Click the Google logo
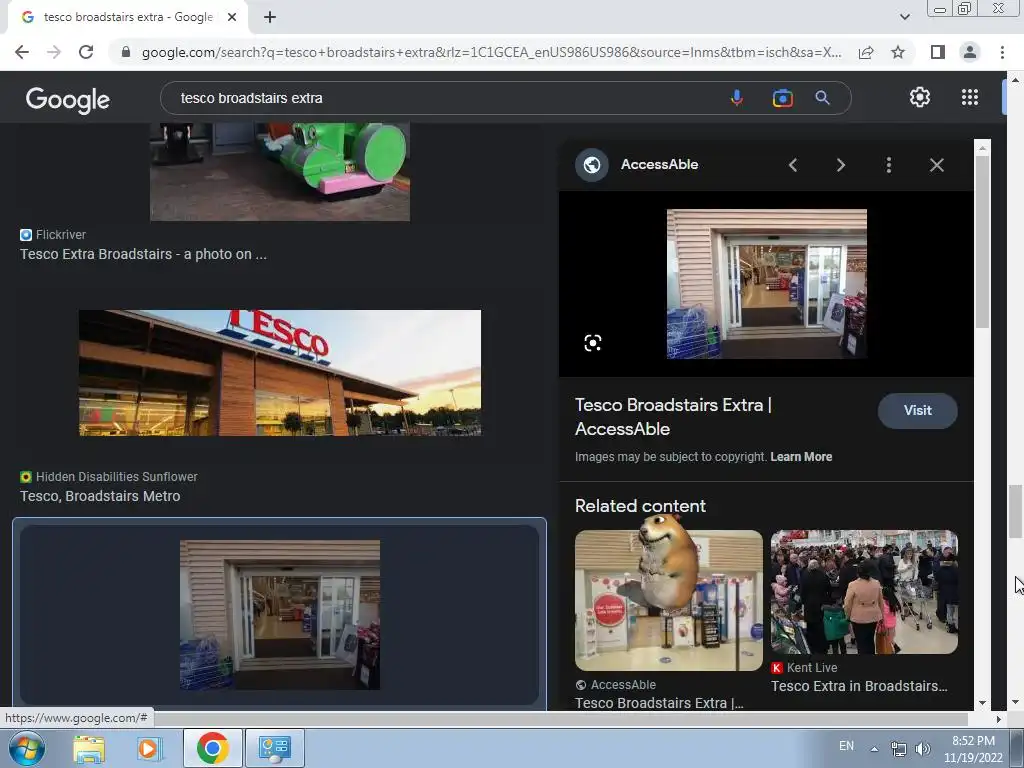Image resolution: width=1024 pixels, height=768 pixels. [68, 100]
